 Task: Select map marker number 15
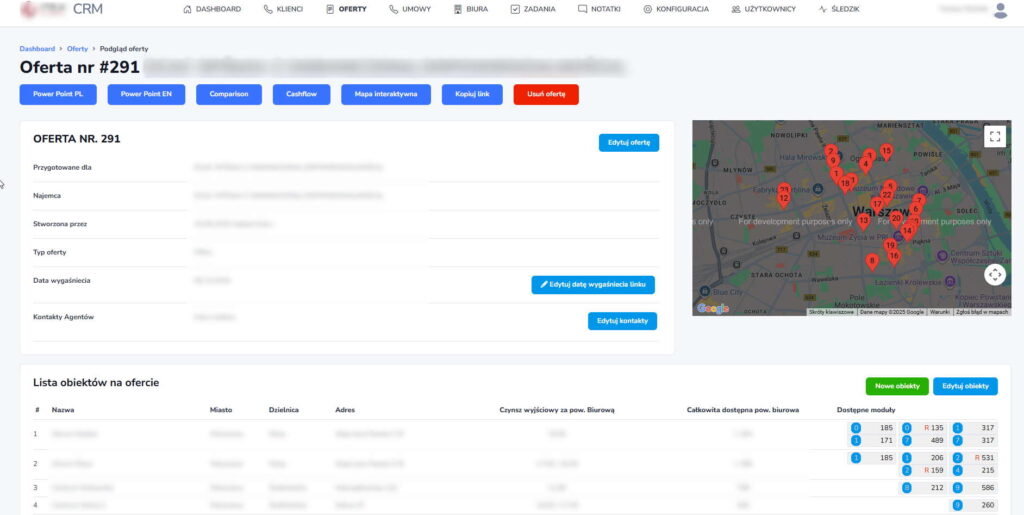click(x=885, y=152)
